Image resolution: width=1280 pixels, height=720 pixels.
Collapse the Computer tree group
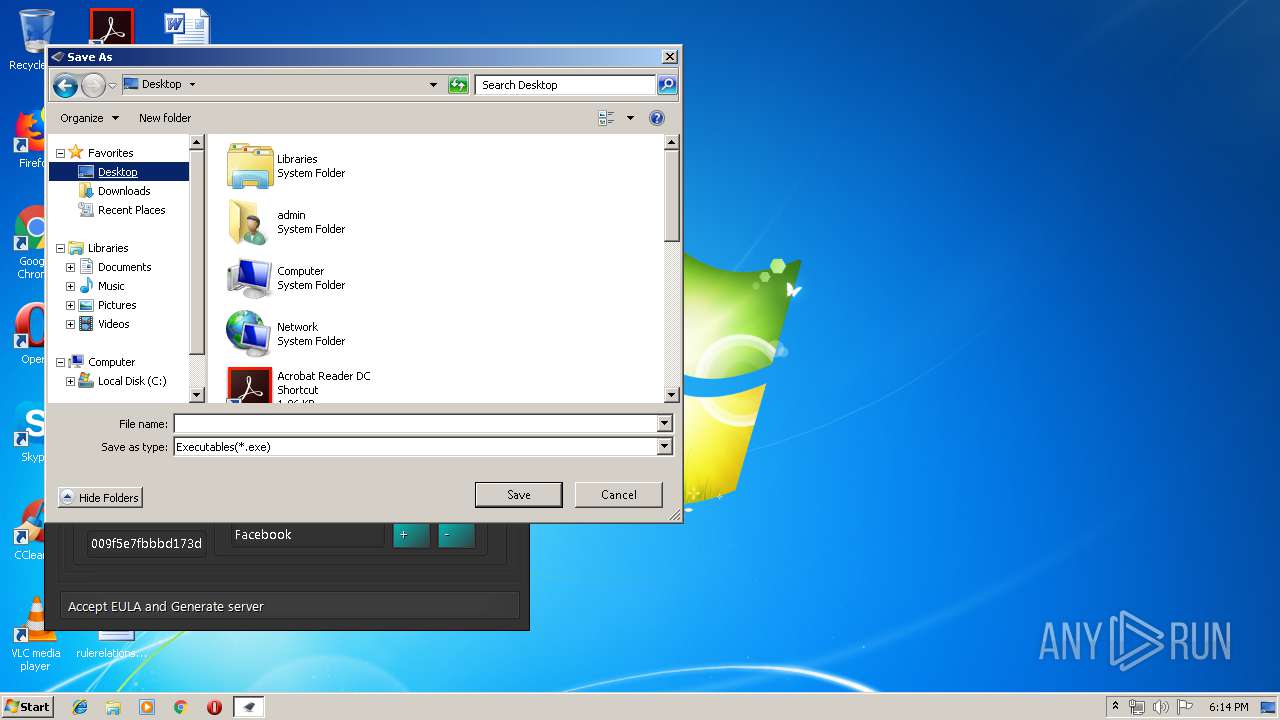pyautogui.click(x=60, y=362)
